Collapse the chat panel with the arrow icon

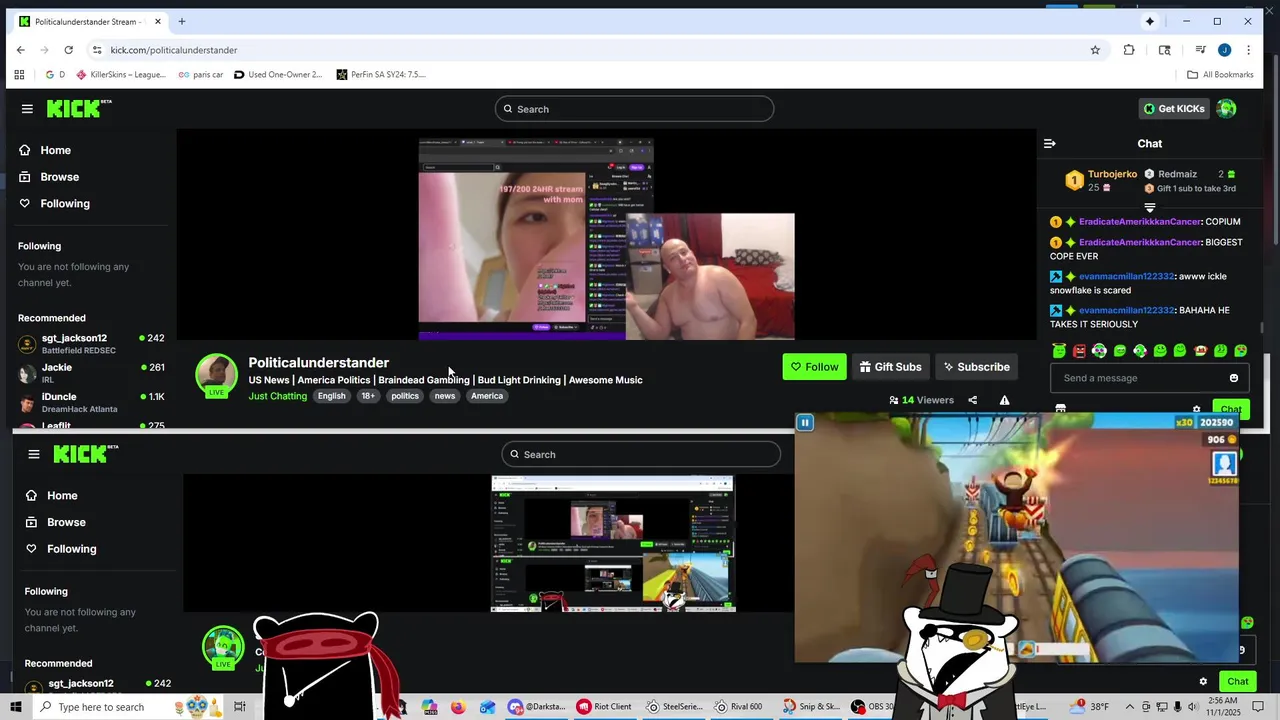pos(1049,144)
